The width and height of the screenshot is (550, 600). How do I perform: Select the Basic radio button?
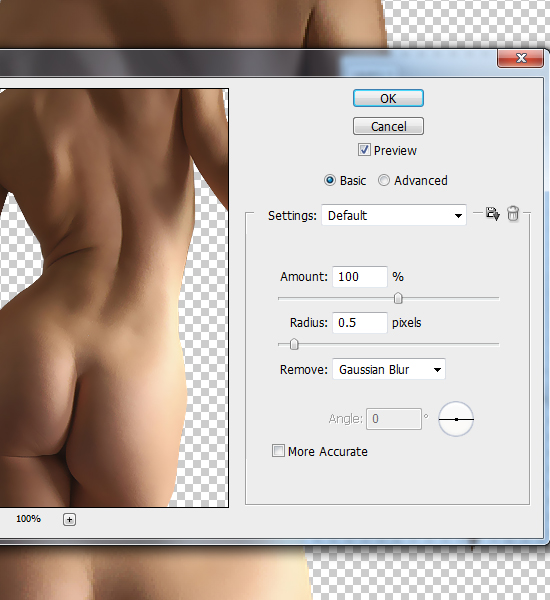330,180
